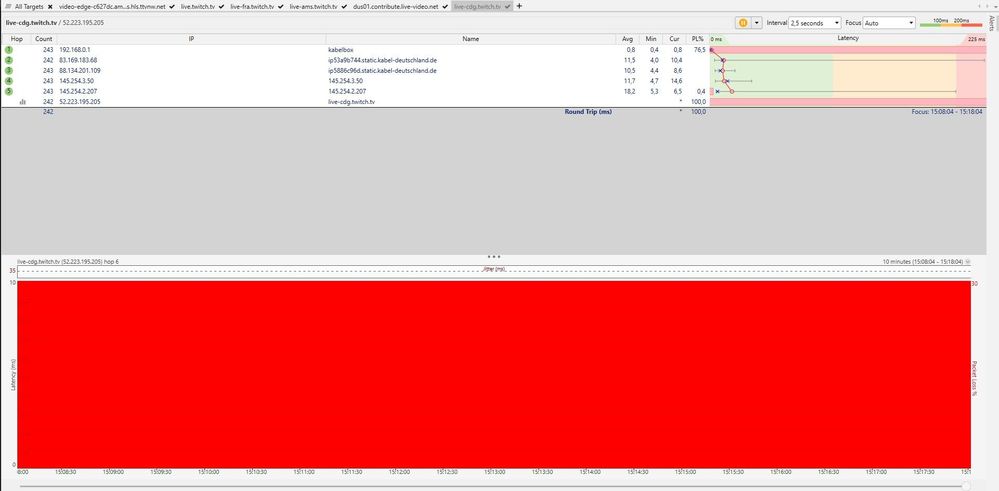Click the checkmark icon on live.twitch.tv tab
The height and width of the screenshot is (491, 999).
[220, 6]
